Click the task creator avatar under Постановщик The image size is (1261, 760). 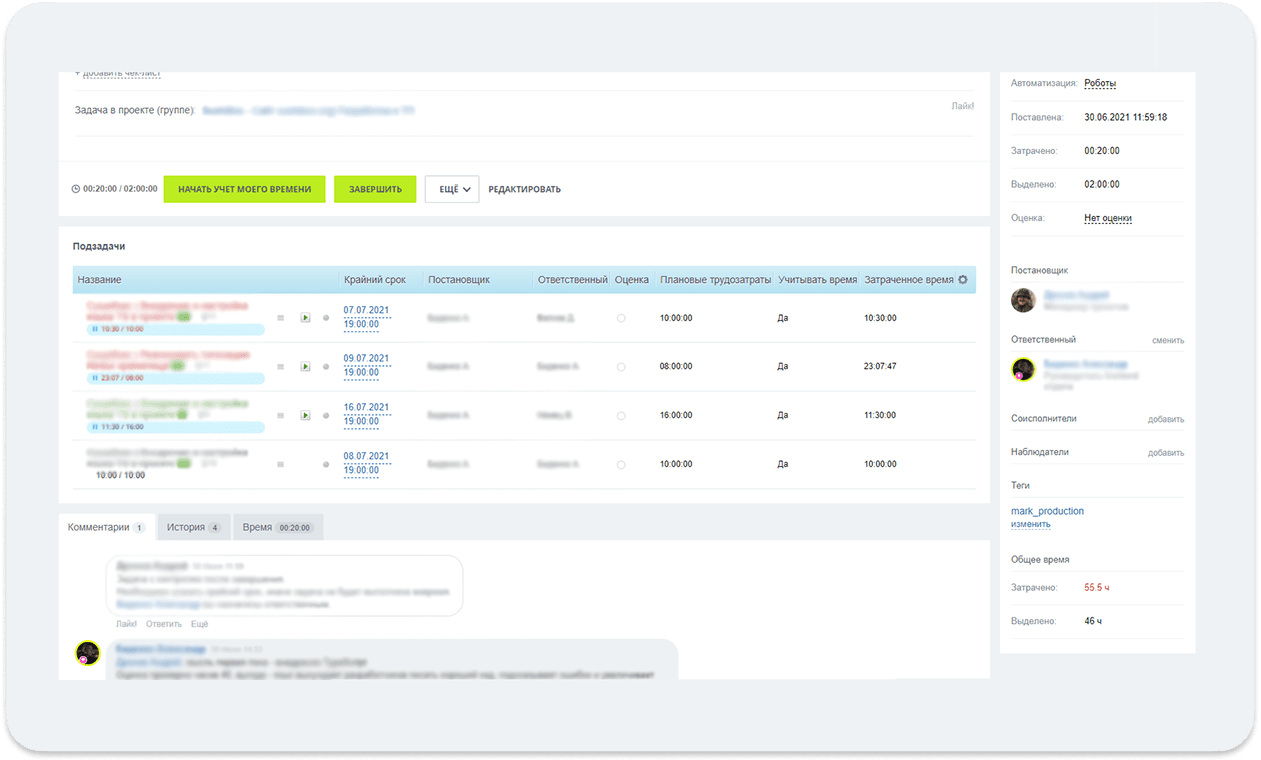[x=1023, y=300]
